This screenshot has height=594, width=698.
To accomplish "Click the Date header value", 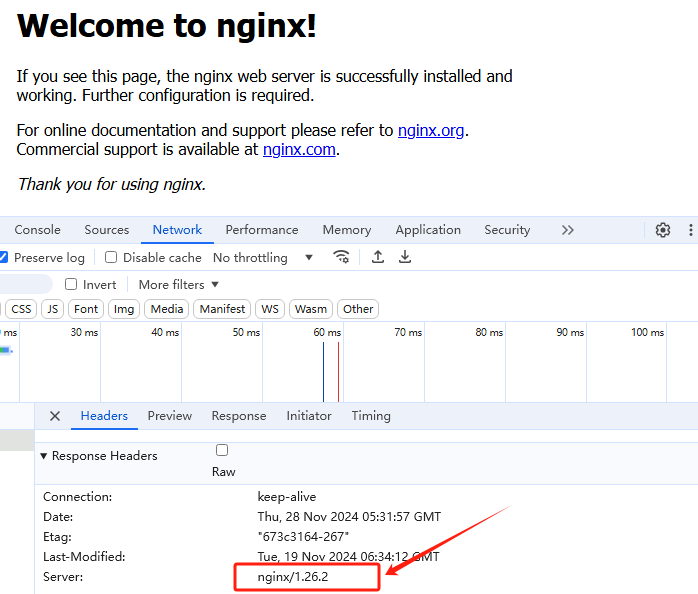I will click(349, 517).
